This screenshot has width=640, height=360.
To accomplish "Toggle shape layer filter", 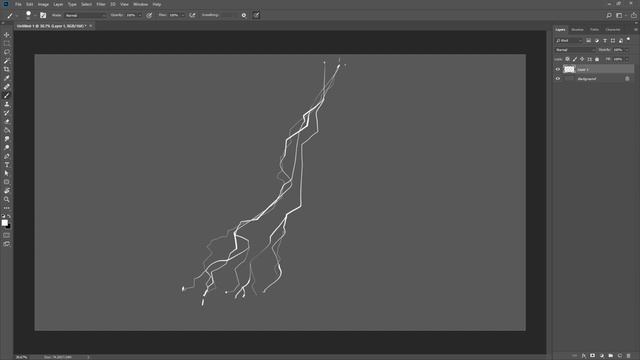I will [x=613, y=40].
